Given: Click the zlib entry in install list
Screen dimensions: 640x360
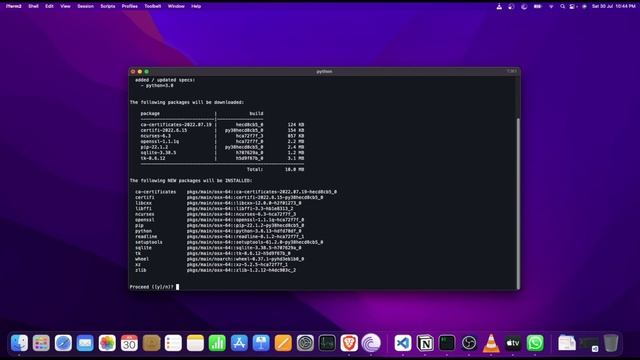Looking at the screenshot, I should click(x=216, y=270).
